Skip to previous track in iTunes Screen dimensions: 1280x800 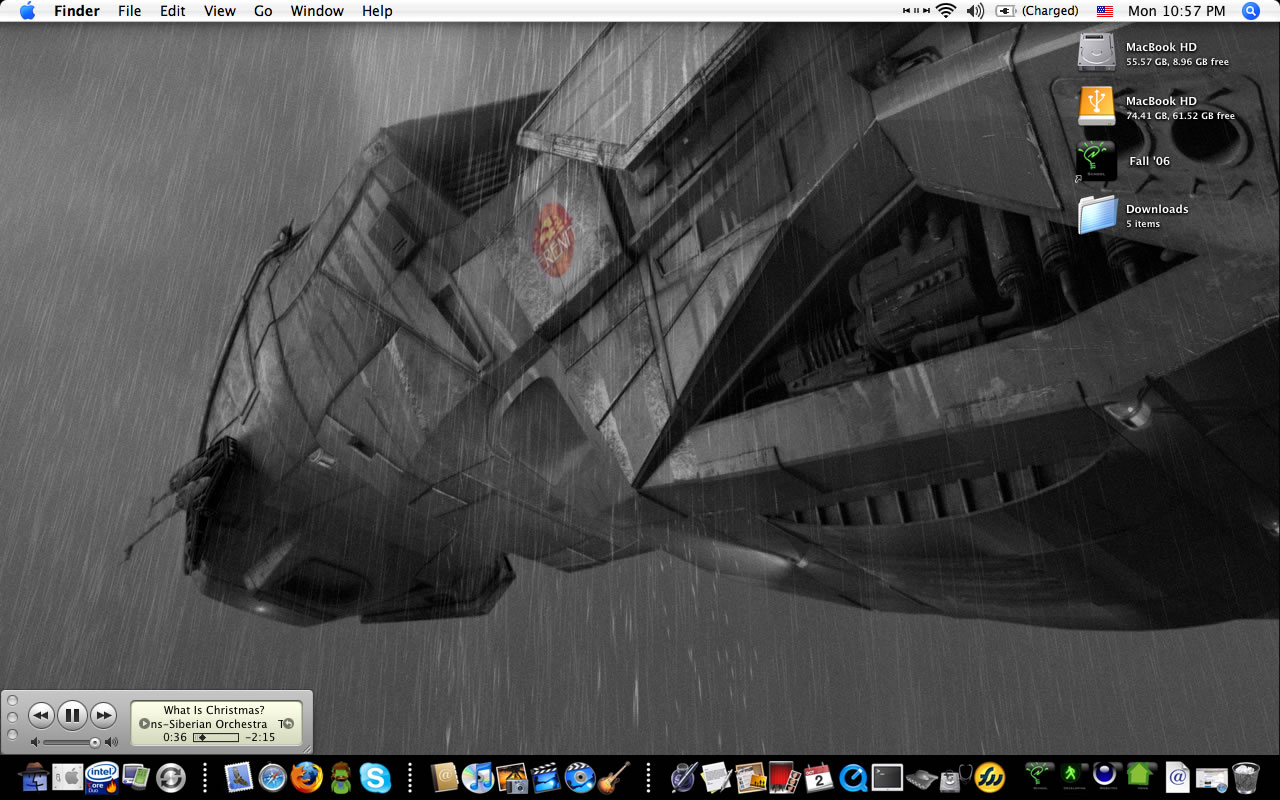coord(40,715)
